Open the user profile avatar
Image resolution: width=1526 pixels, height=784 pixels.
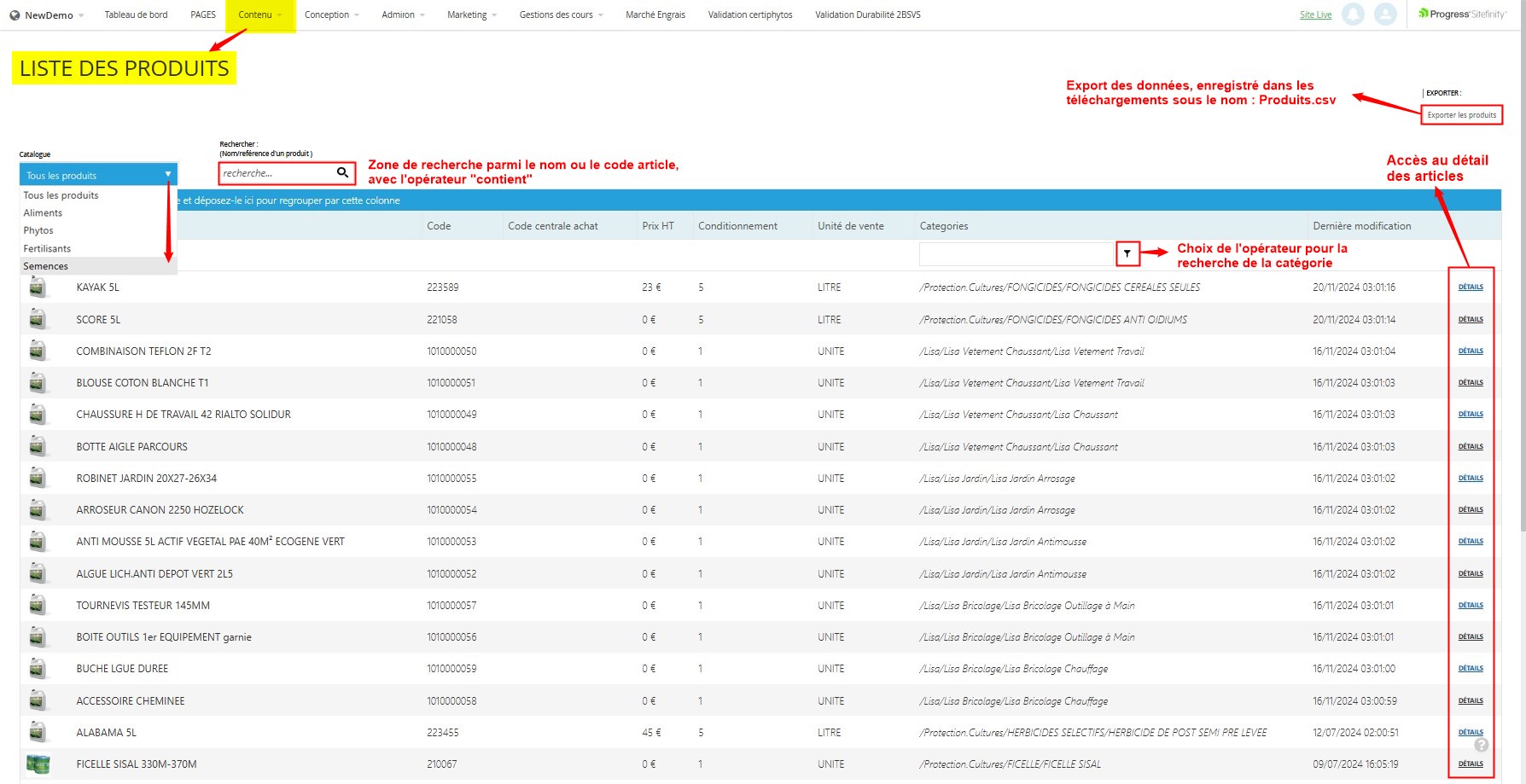tap(1385, 15)
